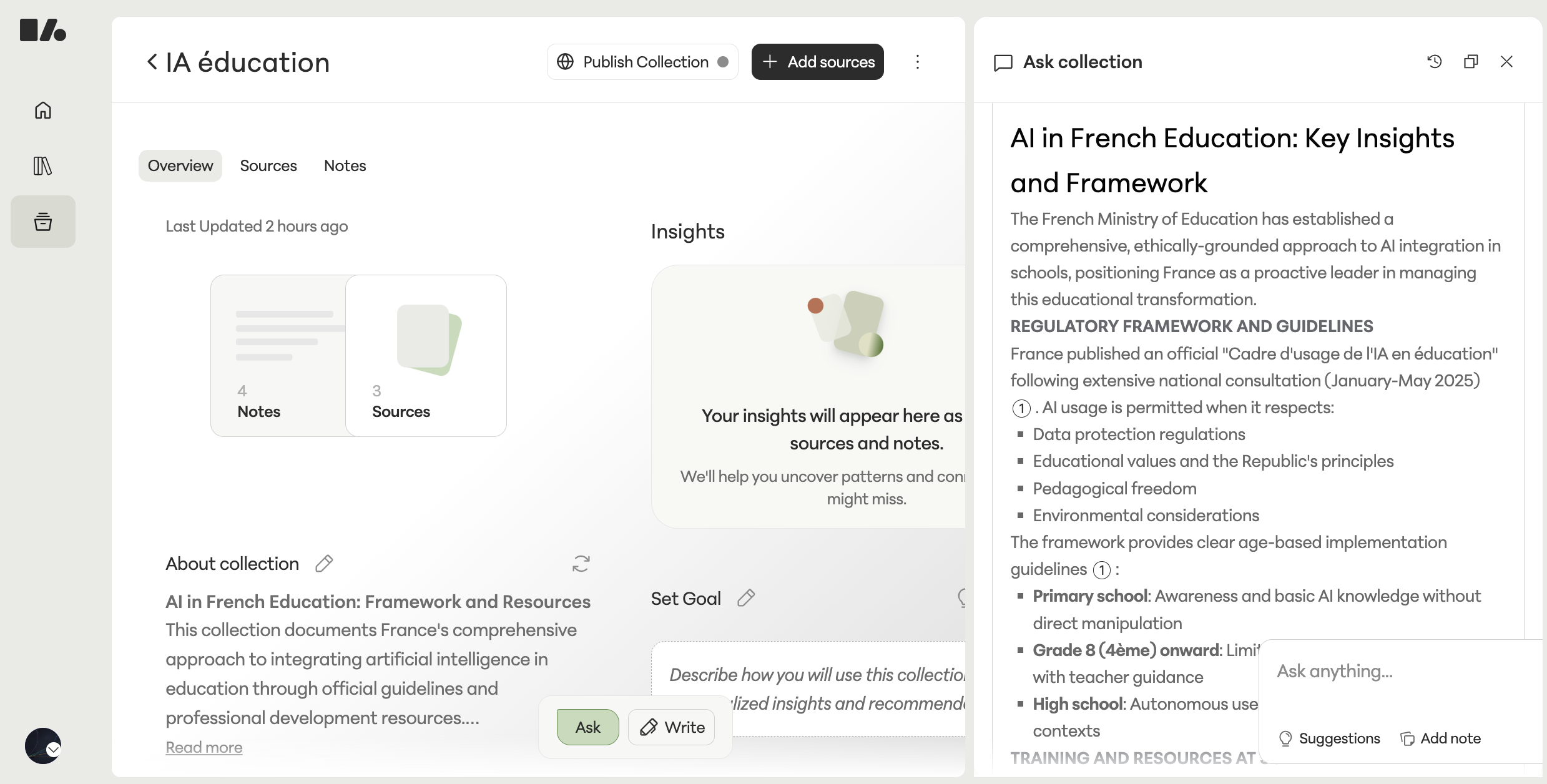
Task: Select the Ask mode button
Action: [587, 727]
